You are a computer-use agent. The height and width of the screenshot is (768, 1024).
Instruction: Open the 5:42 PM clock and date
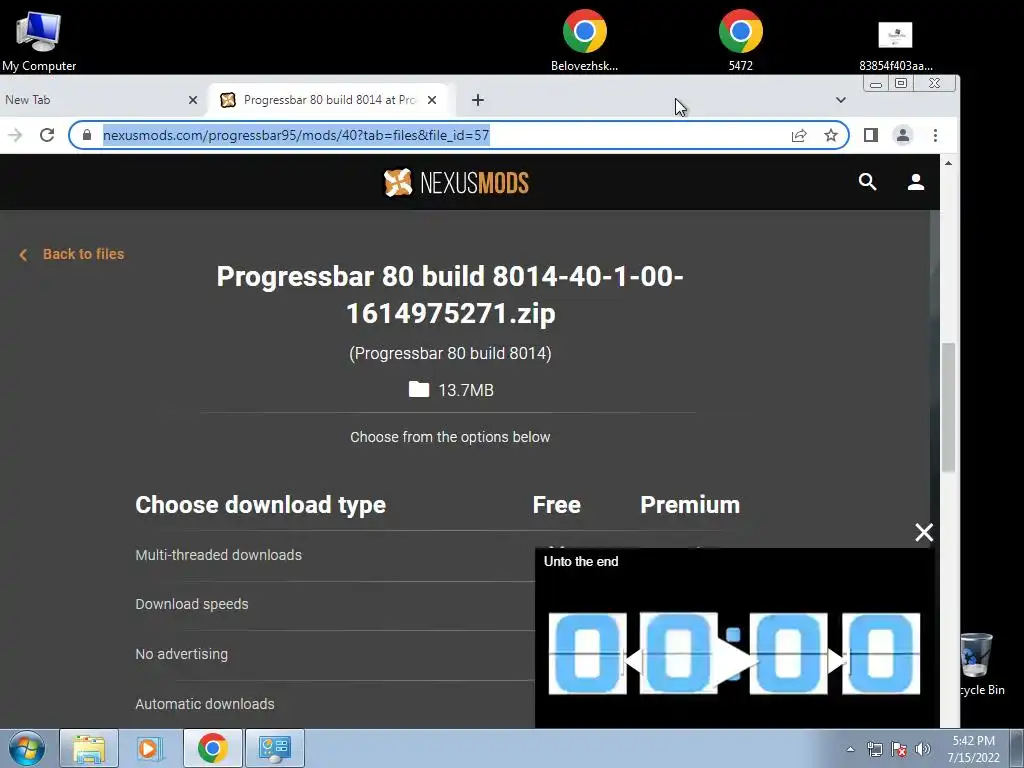pos(973,749)
